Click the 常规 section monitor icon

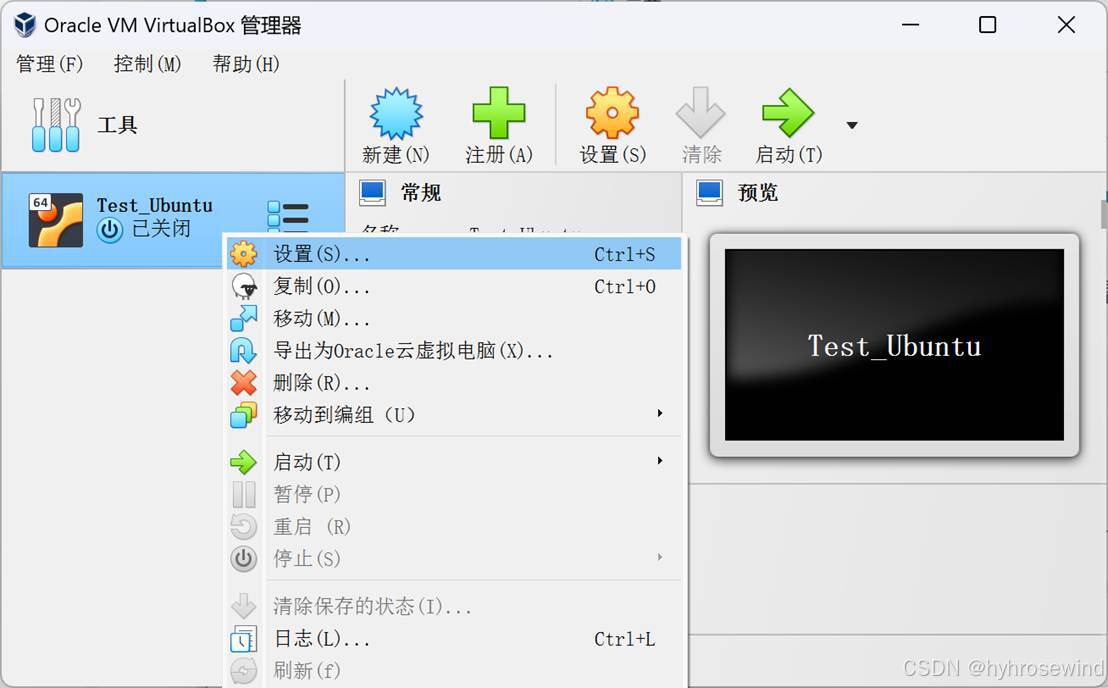372,193
